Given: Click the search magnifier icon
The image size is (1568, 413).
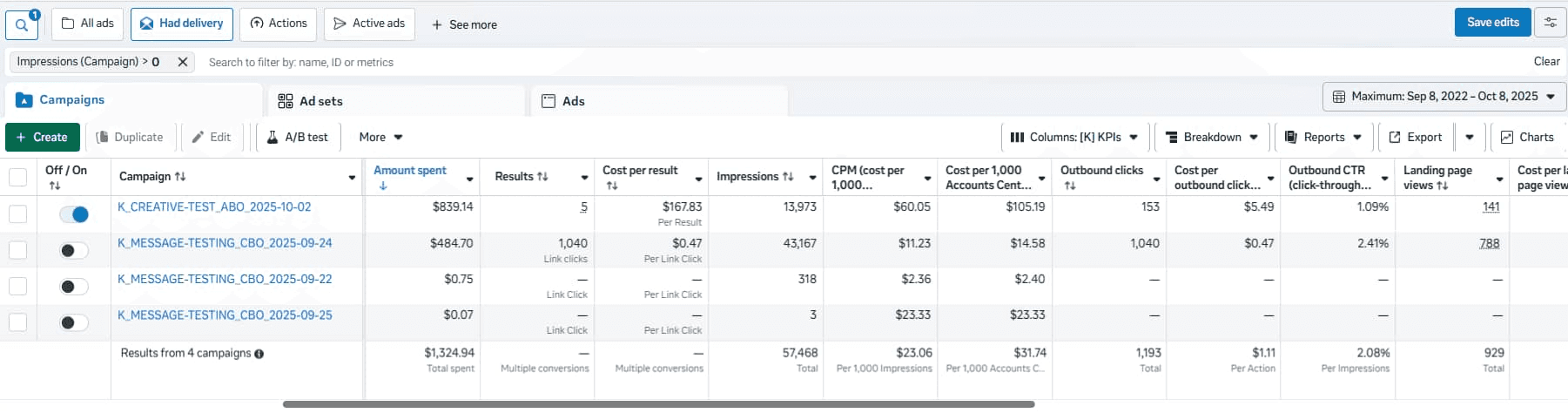Looking at the screenshot, I should tap(22, 25).
